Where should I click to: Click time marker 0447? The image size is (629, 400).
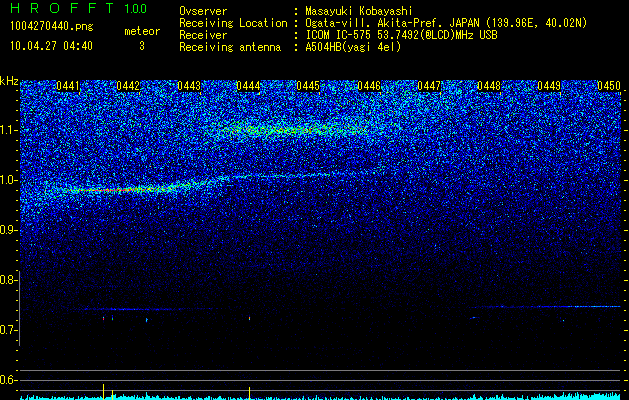[429, 86]
